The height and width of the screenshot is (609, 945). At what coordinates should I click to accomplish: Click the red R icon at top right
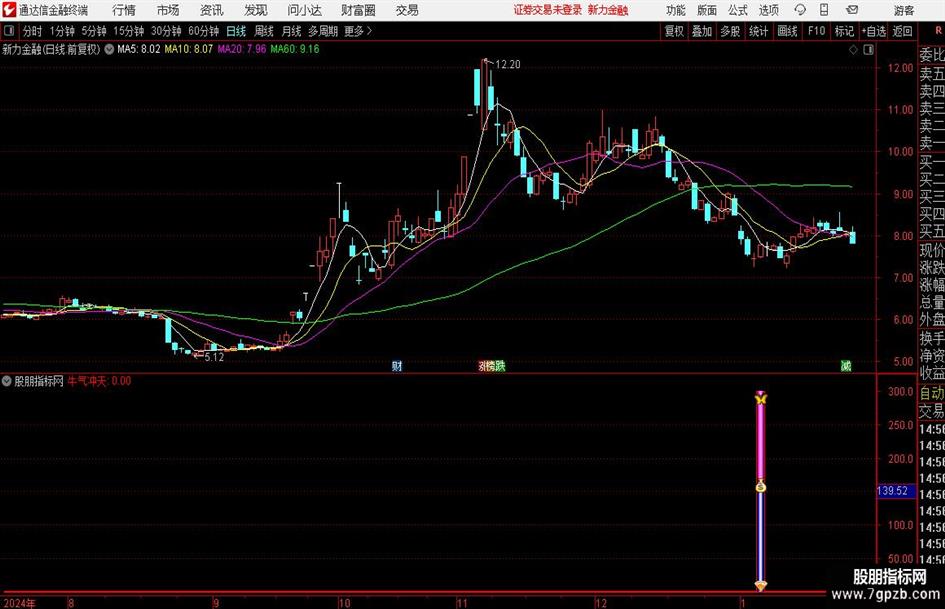pyautogui.click(x=938, y=30)
